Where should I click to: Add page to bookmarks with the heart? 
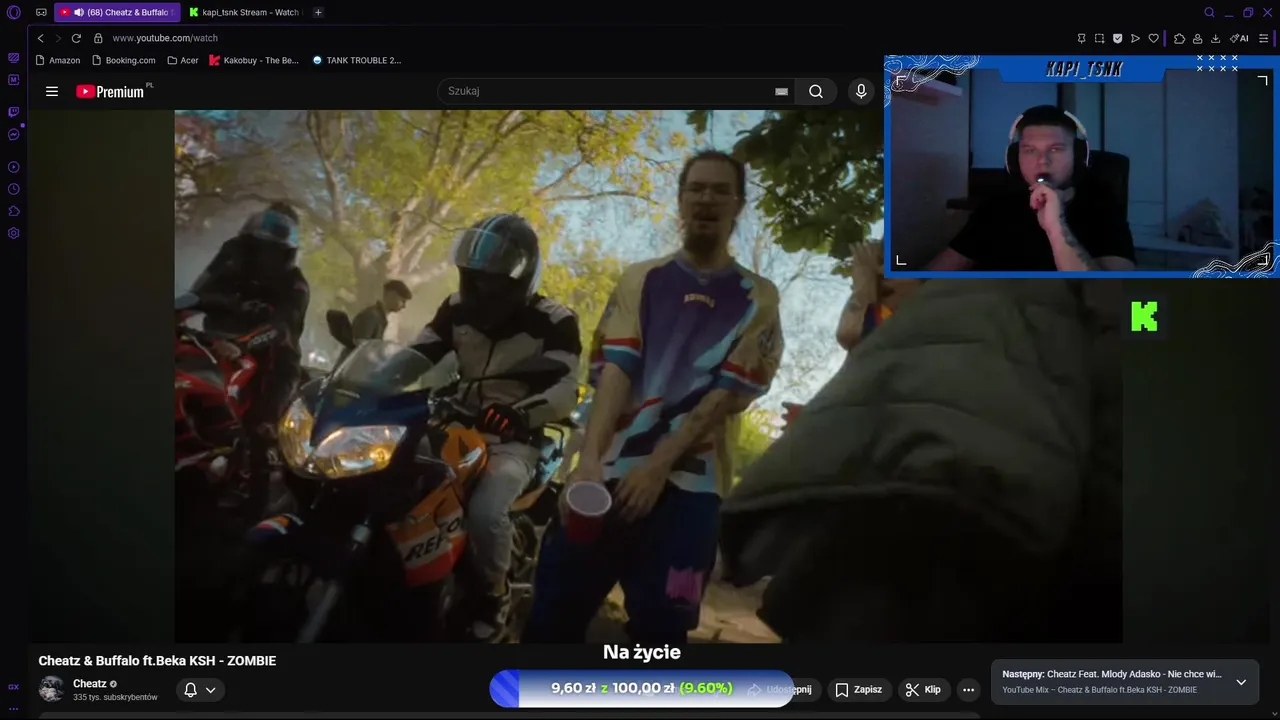(x=1153, y=38)
